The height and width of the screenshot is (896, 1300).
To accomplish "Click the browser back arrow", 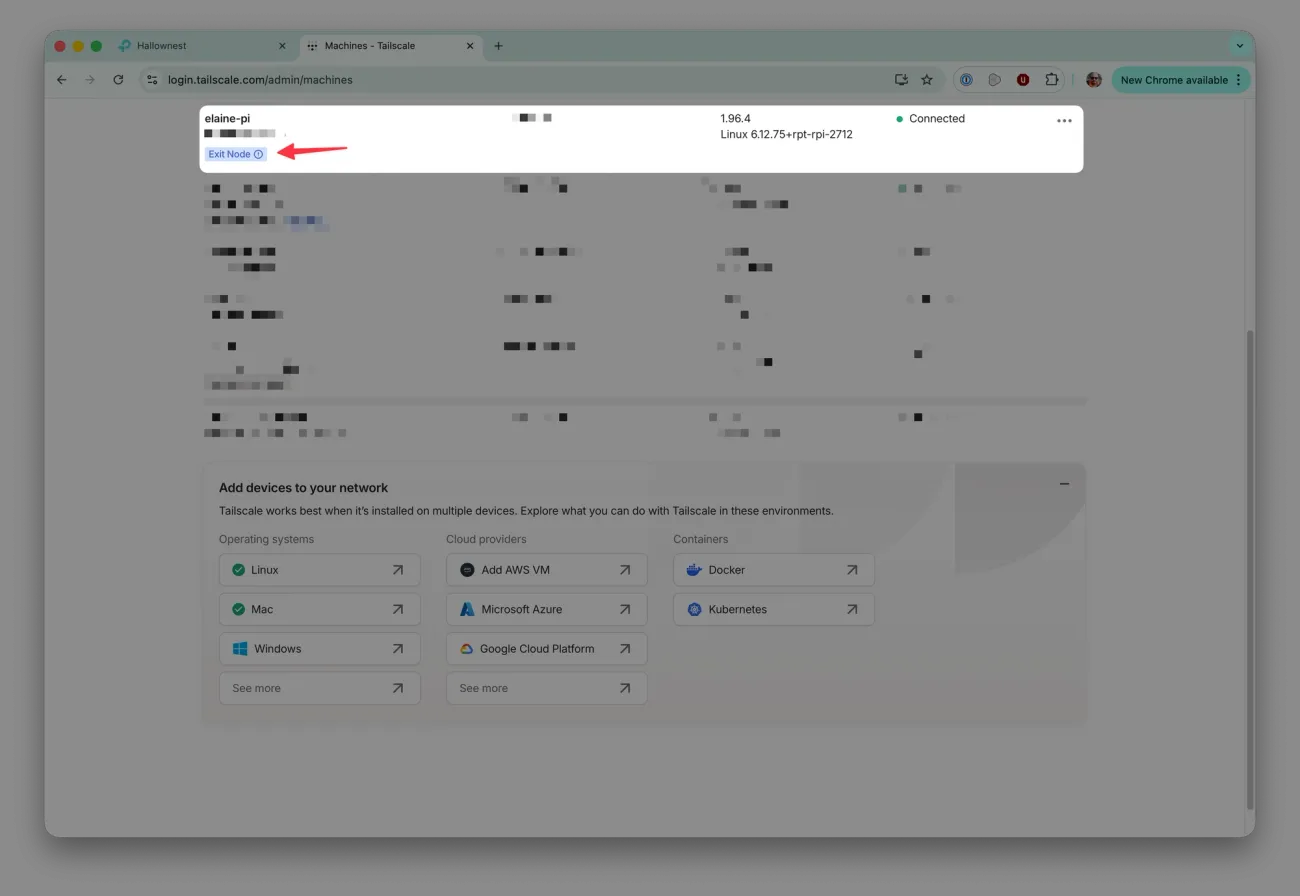I will [x=62, y=79].
